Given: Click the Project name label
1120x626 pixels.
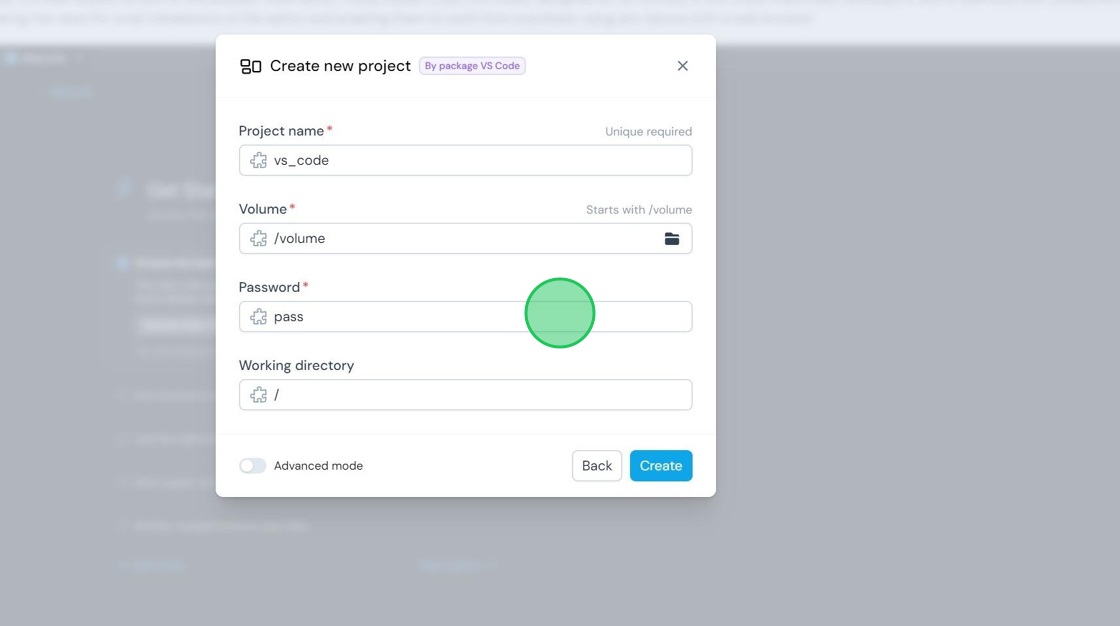Looking at the screenshot, I should point(281,131).
